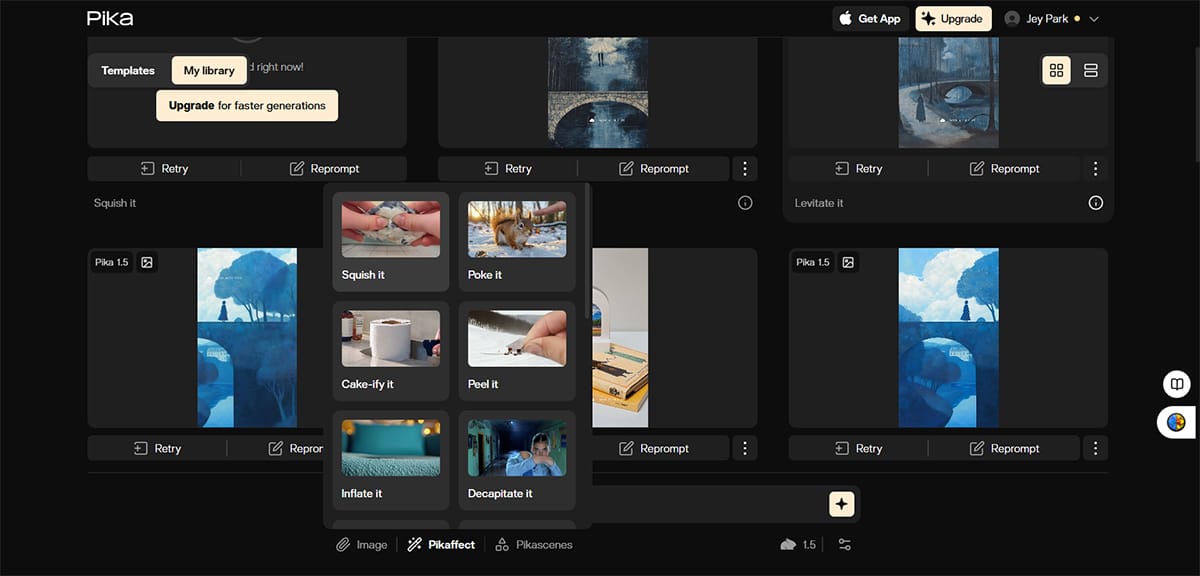Click Retry under bottom-right video
The width and height of the screenshot is (1200, 576).
click(x=859, y=448)
